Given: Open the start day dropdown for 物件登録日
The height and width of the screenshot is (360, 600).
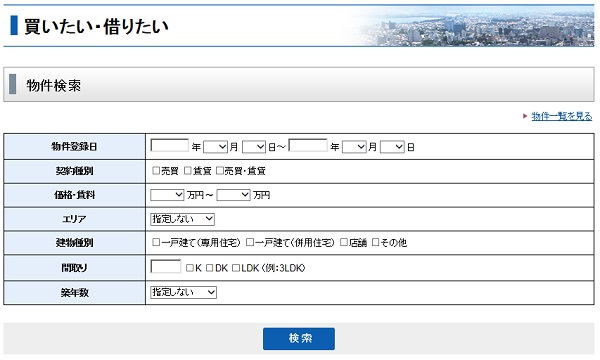Looking at the screenshot, I should pyautogui.click(x=254, y=147).
